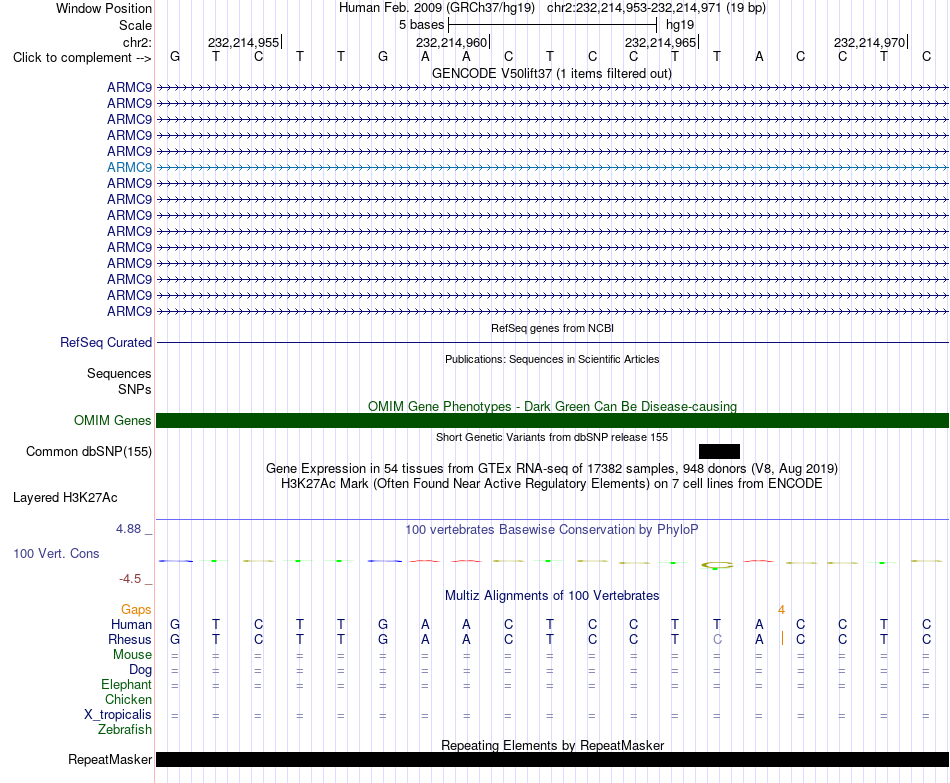Image resolution: width=950 pixels, height=783 pixels.
Task: Click the chr2:232,214,953-232,214,971 (19 bp) range
Action: point(656,8)
